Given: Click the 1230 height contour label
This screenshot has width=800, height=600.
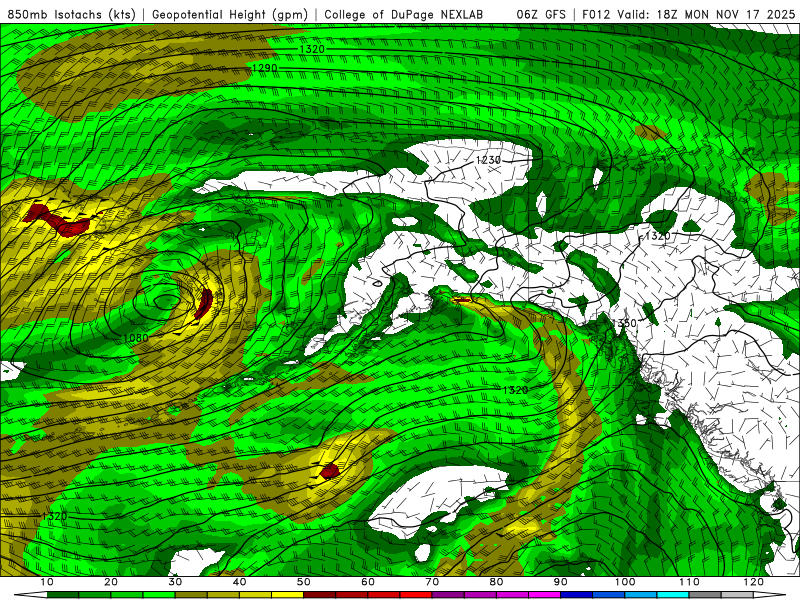Looking at the screenshot, I should (488, 160).
